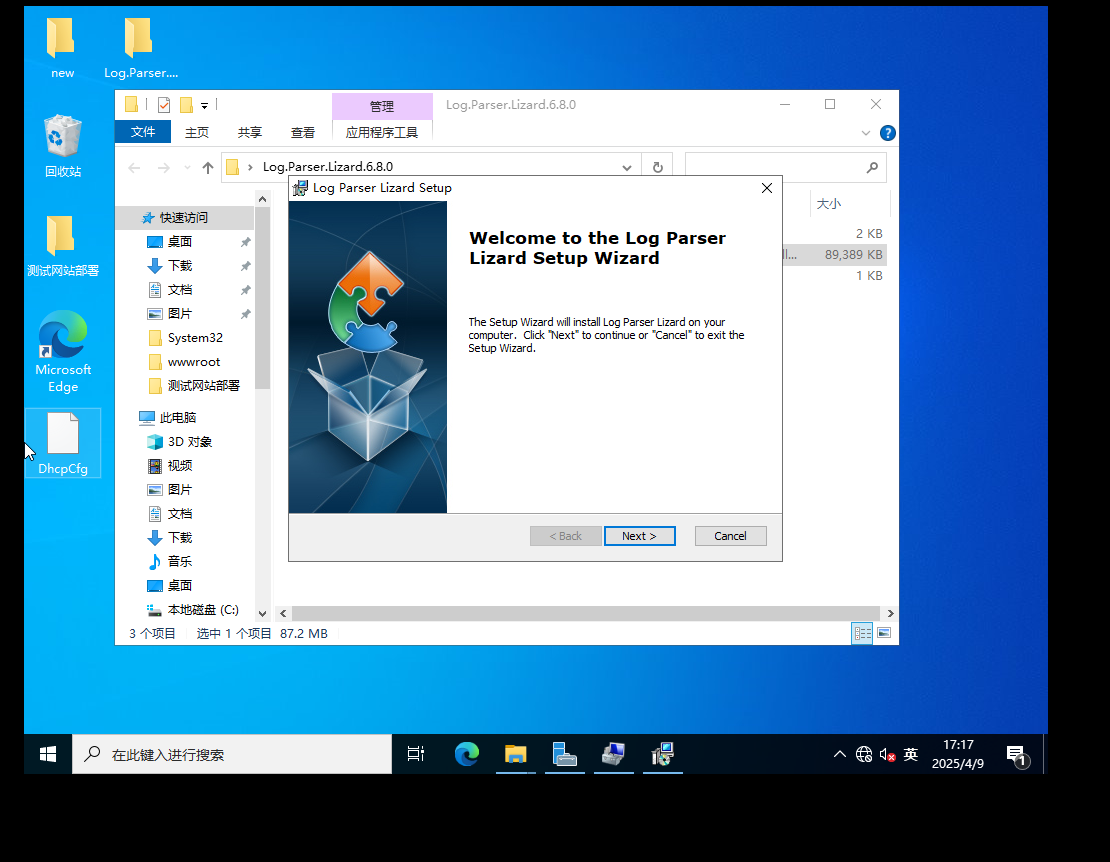
Task: Switch input language 英 indicator
Action: point(911,754)
